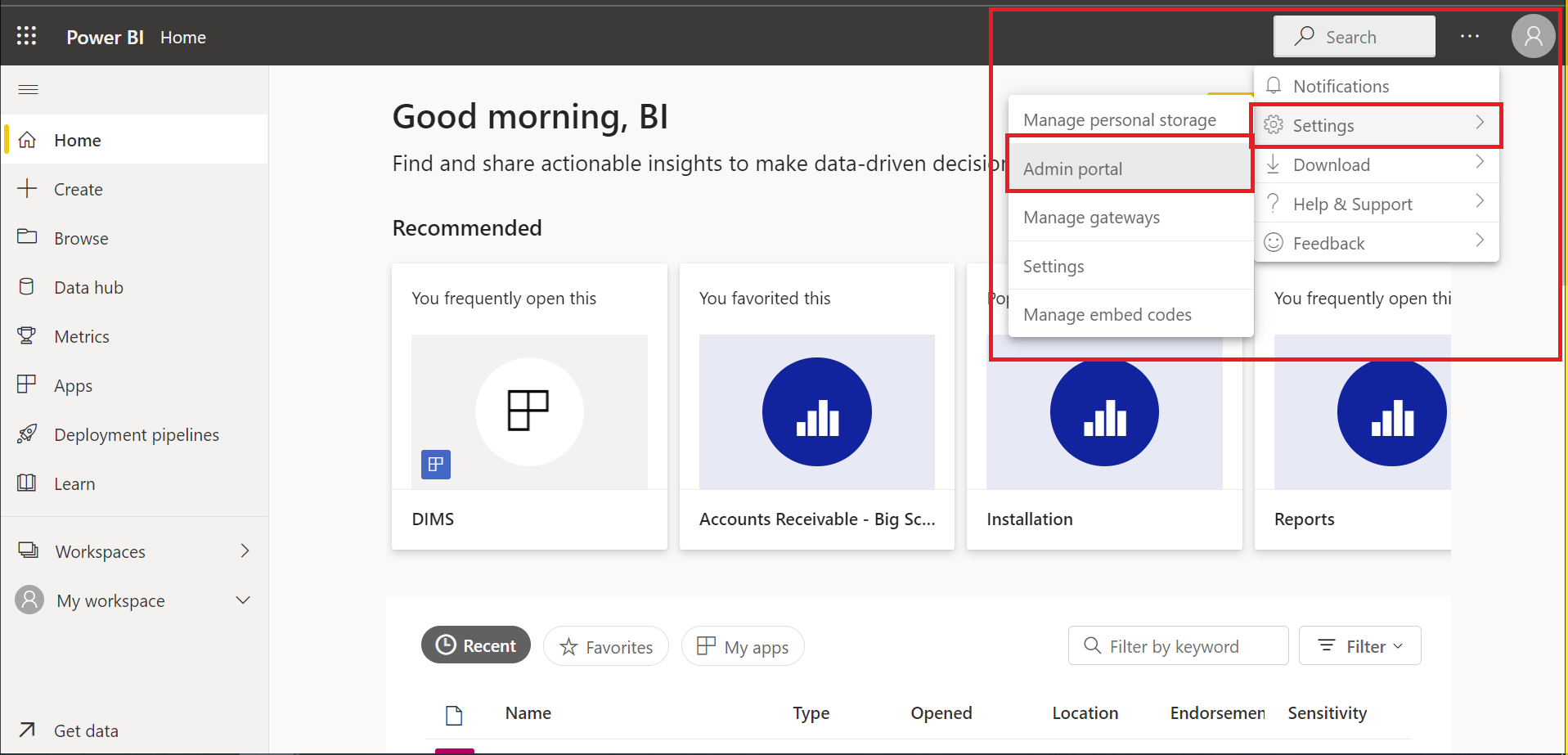Open the Installation report thumbnail
Screen dimensions: 1568x755
1104,413
